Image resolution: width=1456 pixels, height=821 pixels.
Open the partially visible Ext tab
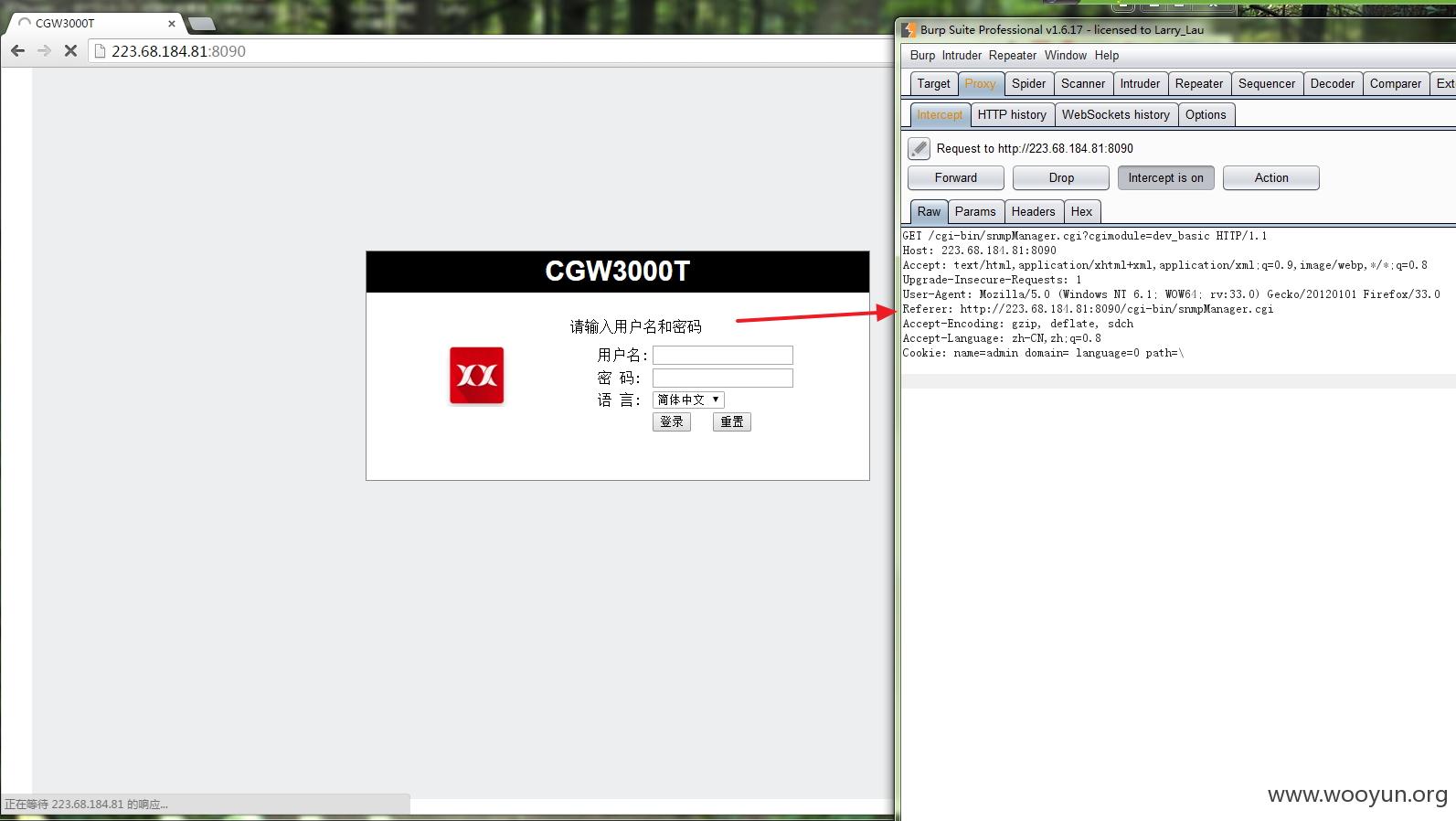1443,83
